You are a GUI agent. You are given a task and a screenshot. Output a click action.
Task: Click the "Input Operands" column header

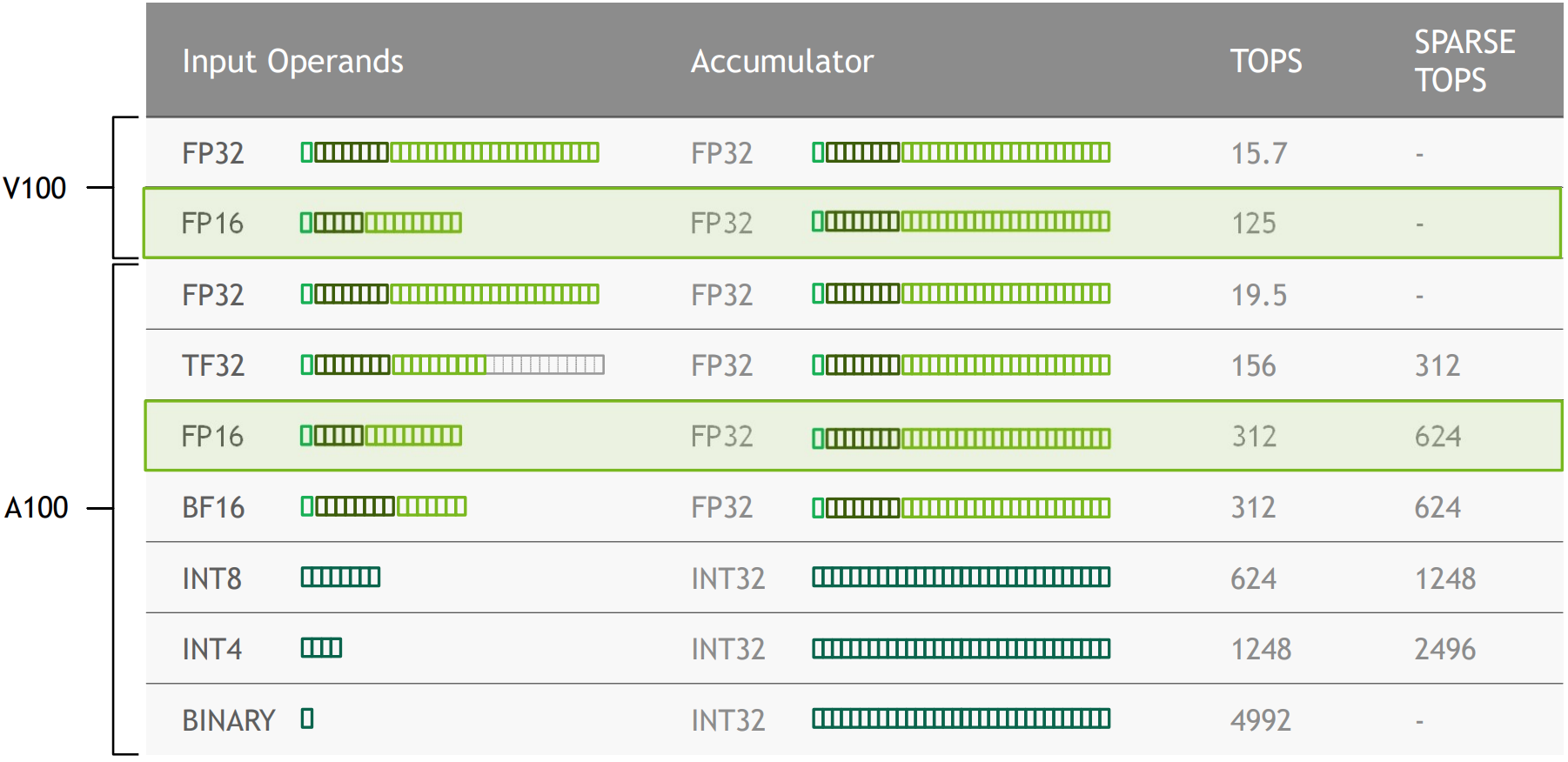[x=292, y=61]
